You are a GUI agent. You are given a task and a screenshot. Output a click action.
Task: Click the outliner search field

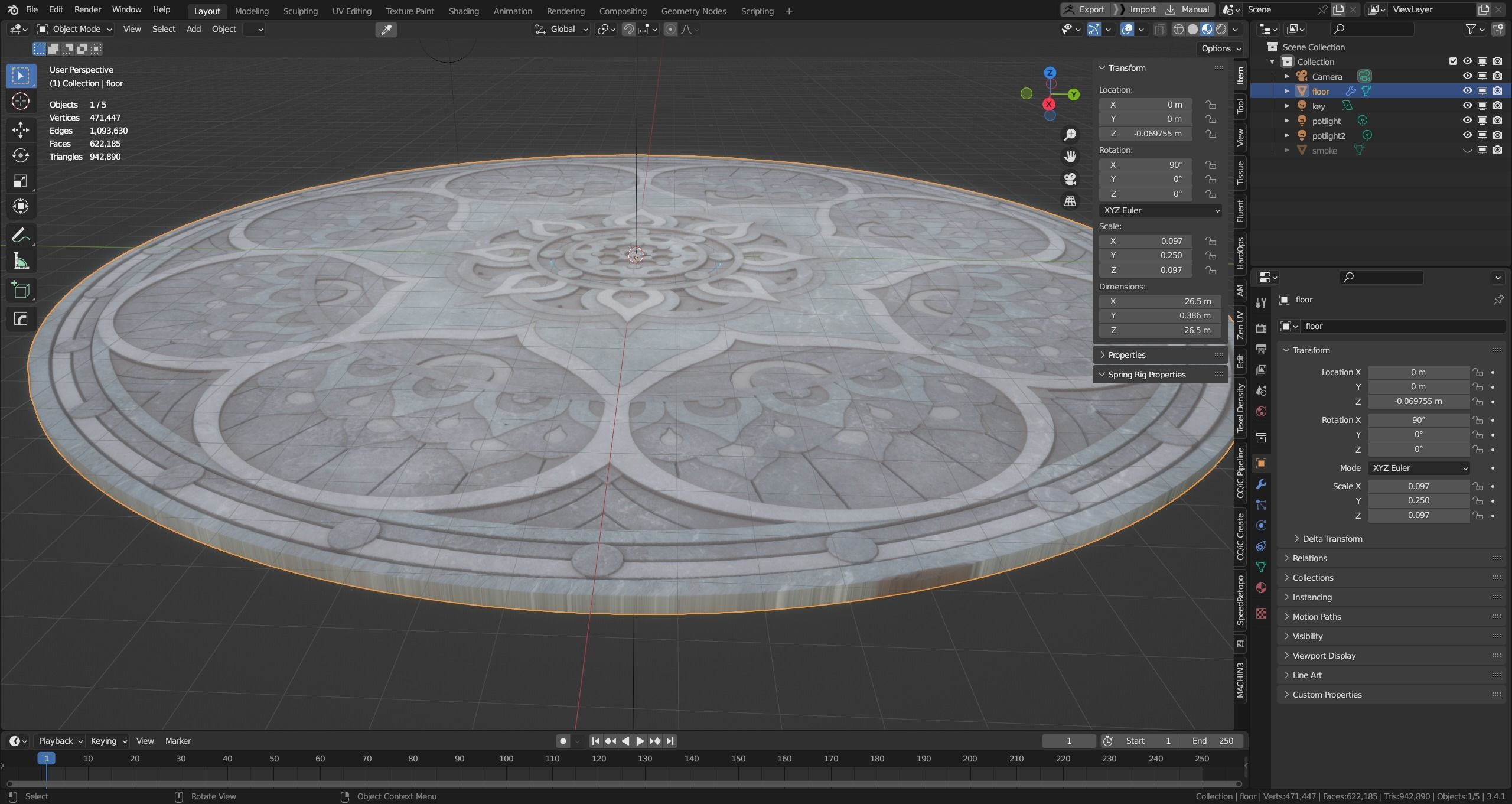(1372, 29)
